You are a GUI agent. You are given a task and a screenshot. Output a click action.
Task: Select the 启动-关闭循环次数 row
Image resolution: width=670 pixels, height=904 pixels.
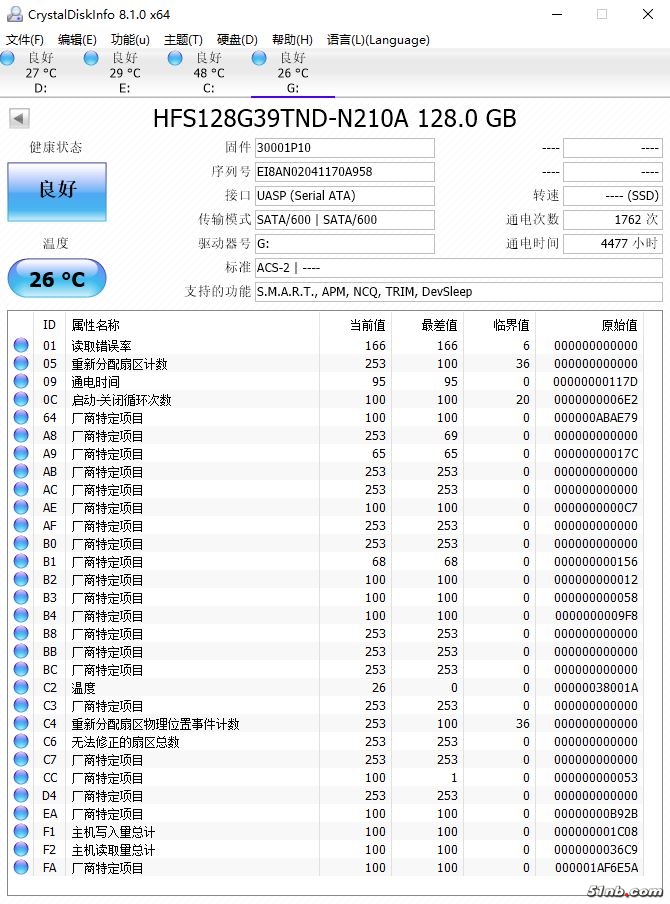click(326, 400)
